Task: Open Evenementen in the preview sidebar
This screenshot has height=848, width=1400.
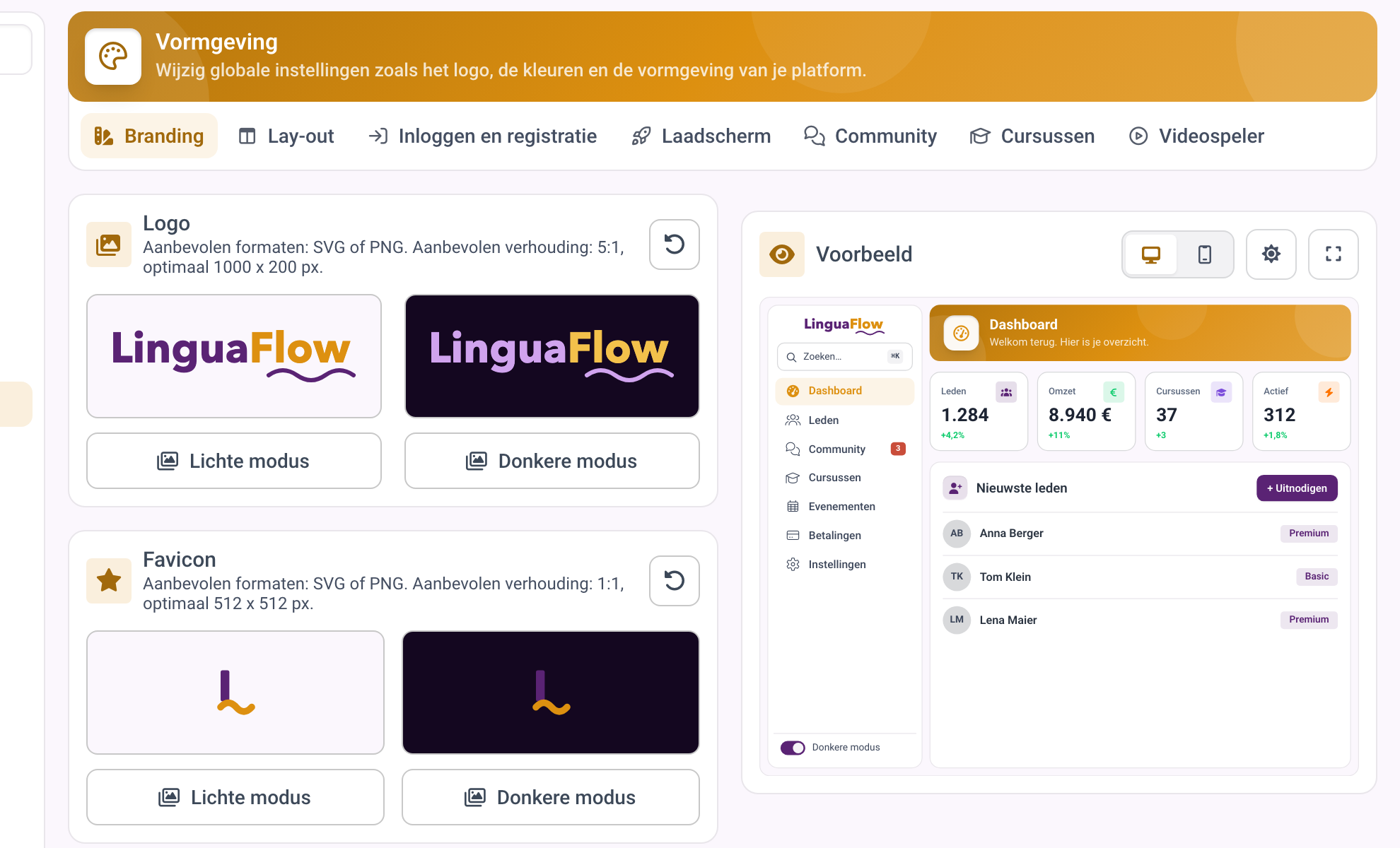Action: point(845,507)
